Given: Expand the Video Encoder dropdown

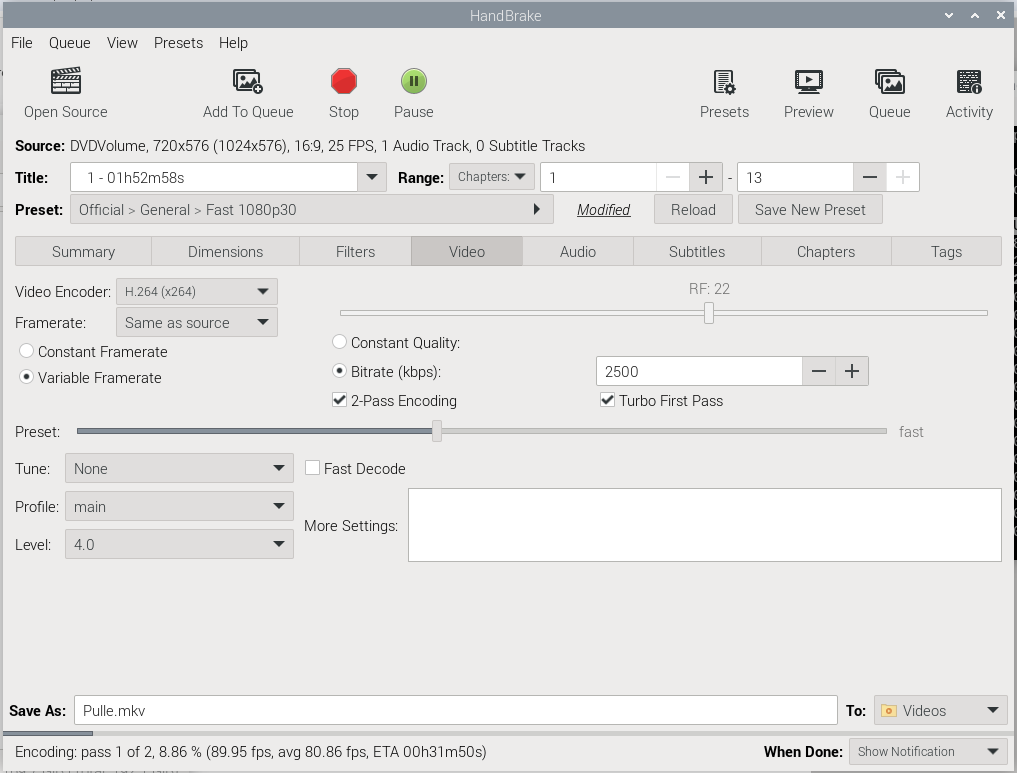Looking at the screenshot, I should pos(196,292).
